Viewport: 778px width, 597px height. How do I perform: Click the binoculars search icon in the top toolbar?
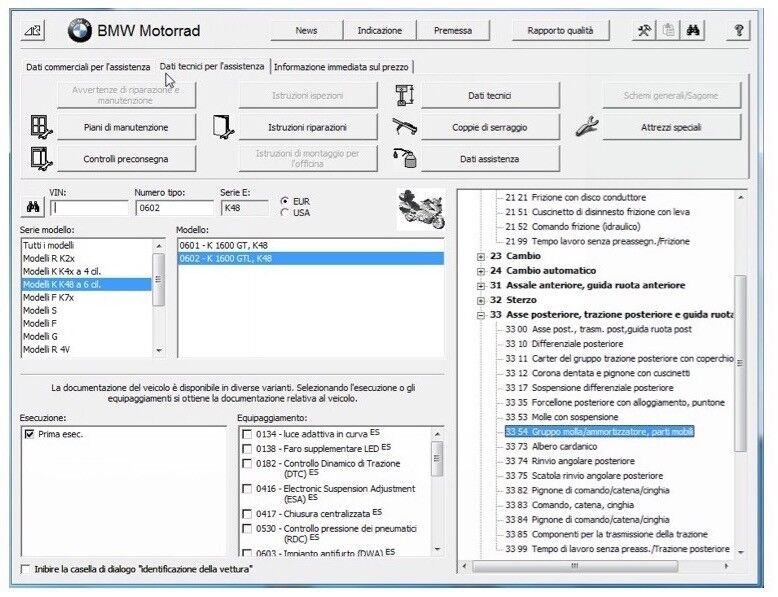pyautogui.click(x=693, y=31)
